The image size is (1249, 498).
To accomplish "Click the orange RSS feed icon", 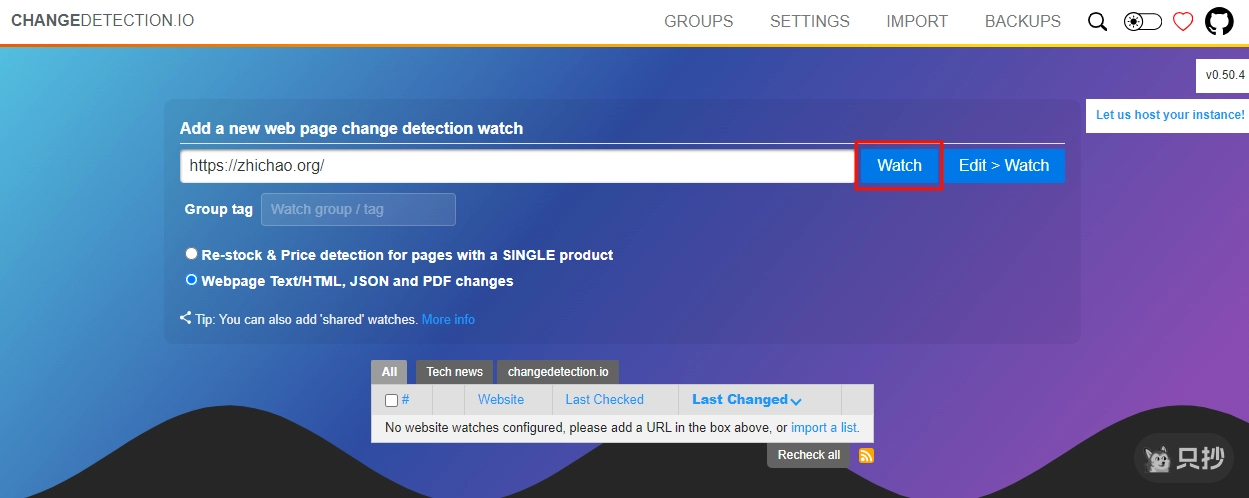I will [866, 456].
